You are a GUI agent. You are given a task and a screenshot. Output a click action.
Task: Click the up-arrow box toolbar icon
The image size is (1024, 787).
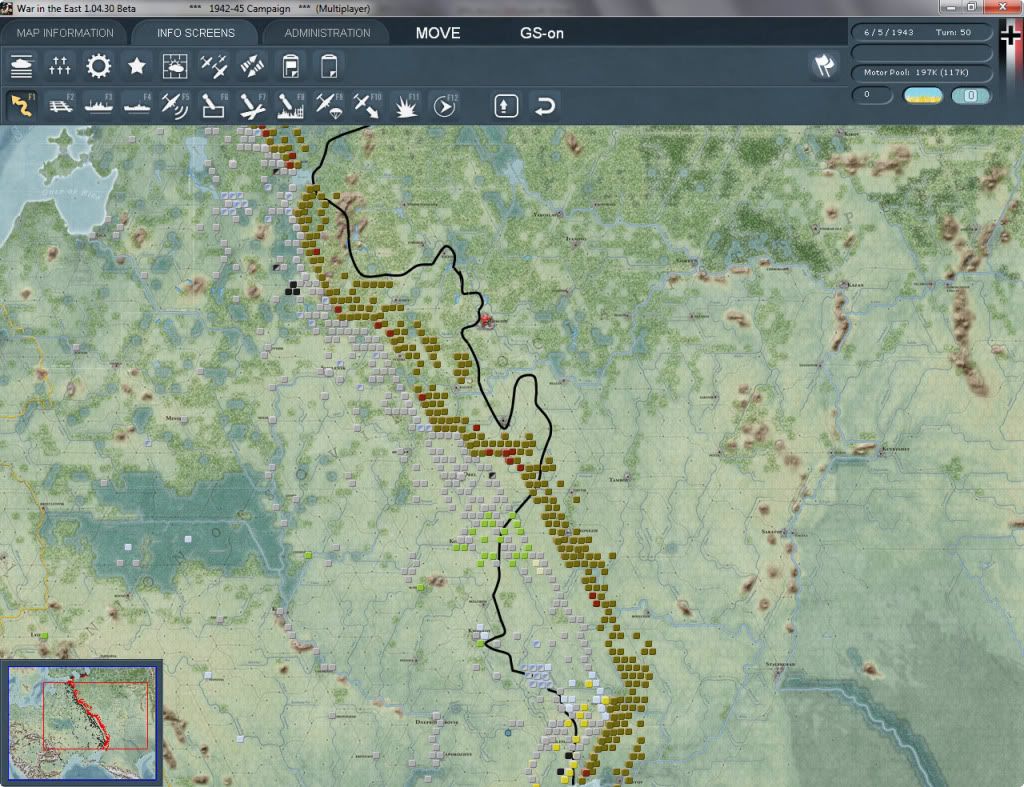[x=506, y=106]
